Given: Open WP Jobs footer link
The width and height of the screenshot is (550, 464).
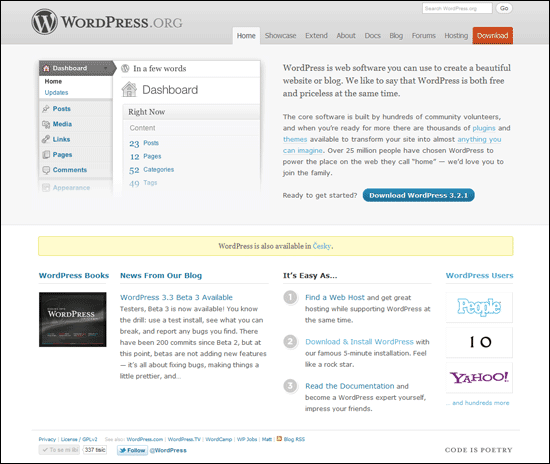Looking at the screenshot, I should (x=247, y=439).
